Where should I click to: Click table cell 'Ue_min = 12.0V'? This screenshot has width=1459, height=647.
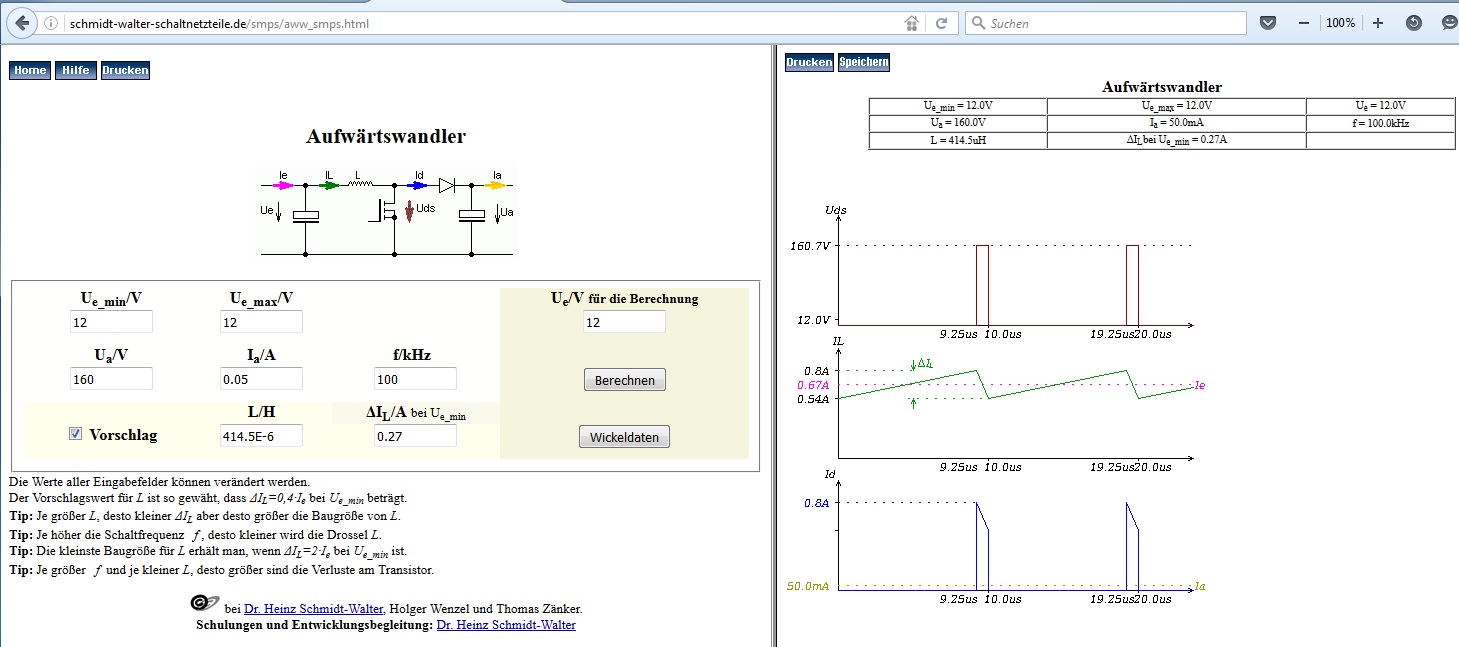tap(958, 106)
